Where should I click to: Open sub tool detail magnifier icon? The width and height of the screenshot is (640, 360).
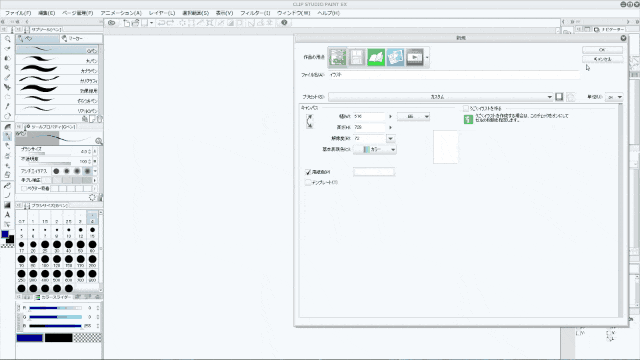[98, 141]
